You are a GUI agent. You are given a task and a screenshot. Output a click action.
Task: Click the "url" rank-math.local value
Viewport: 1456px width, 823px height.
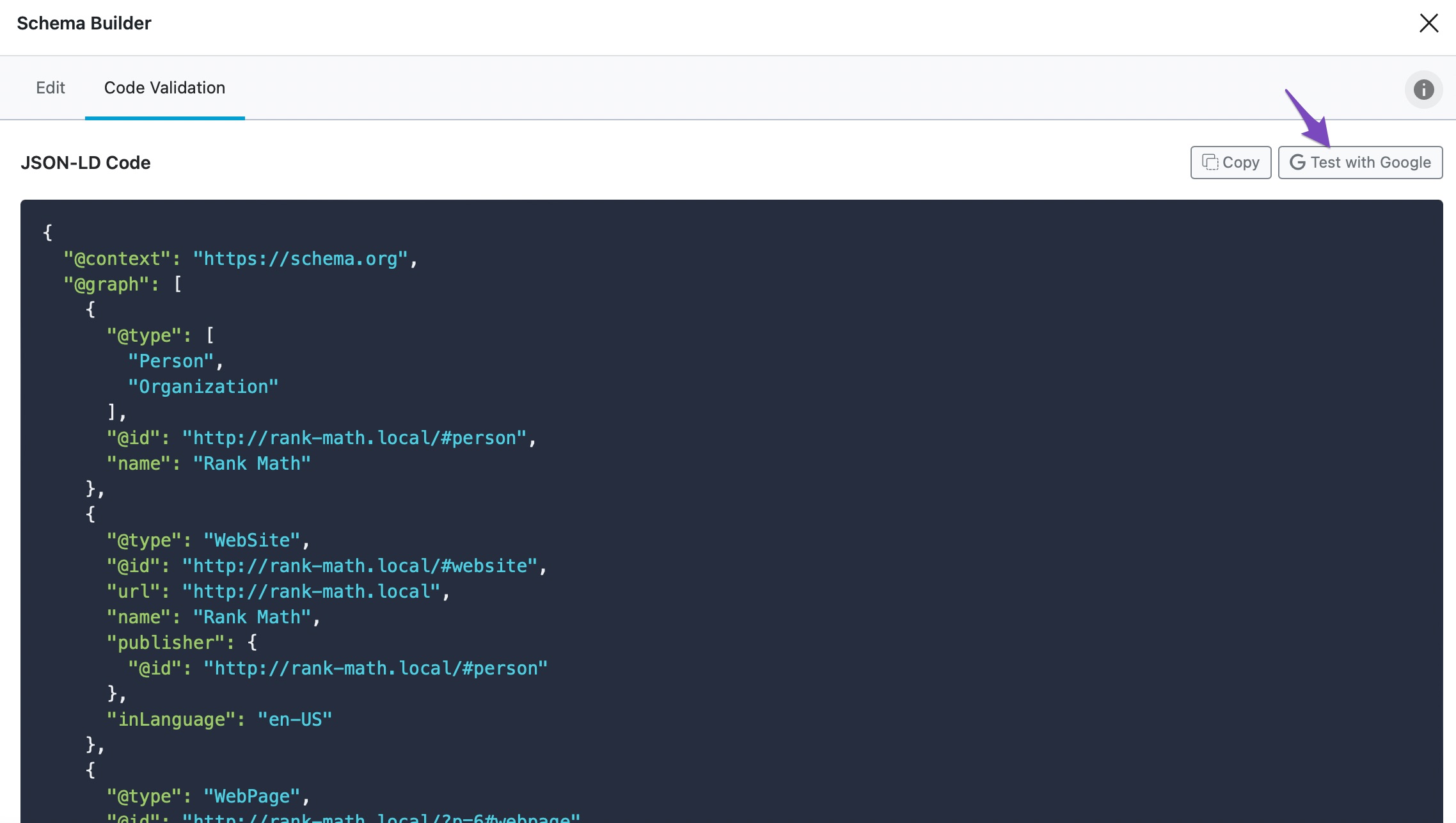coord(311,591)
